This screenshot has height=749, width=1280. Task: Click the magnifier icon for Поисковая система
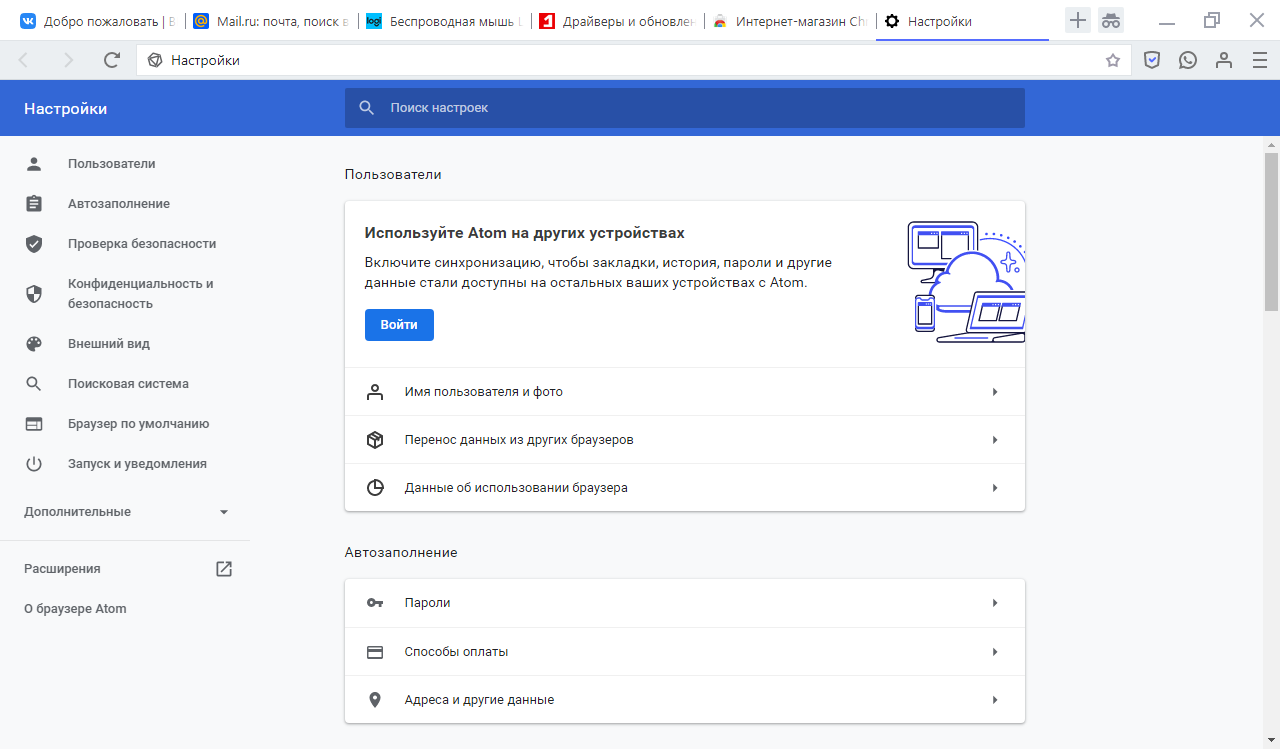[34, 383]
